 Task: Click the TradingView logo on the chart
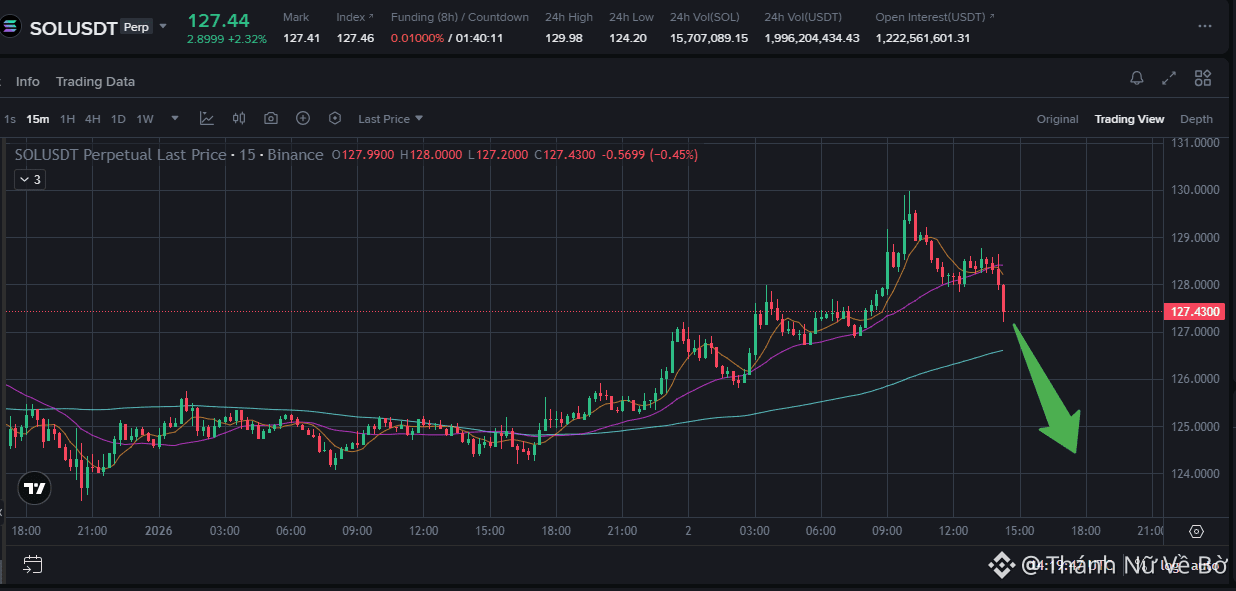[x=35, y=488]
